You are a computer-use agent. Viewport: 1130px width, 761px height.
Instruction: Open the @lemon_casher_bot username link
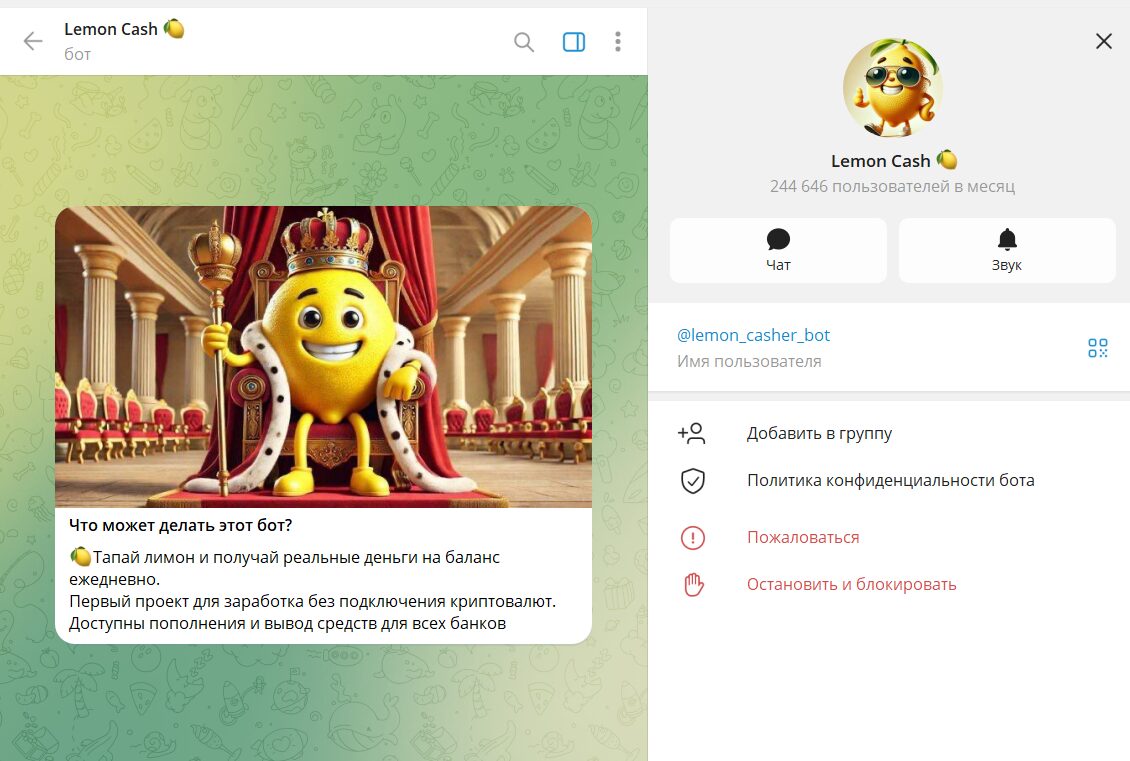click(753, 335)
